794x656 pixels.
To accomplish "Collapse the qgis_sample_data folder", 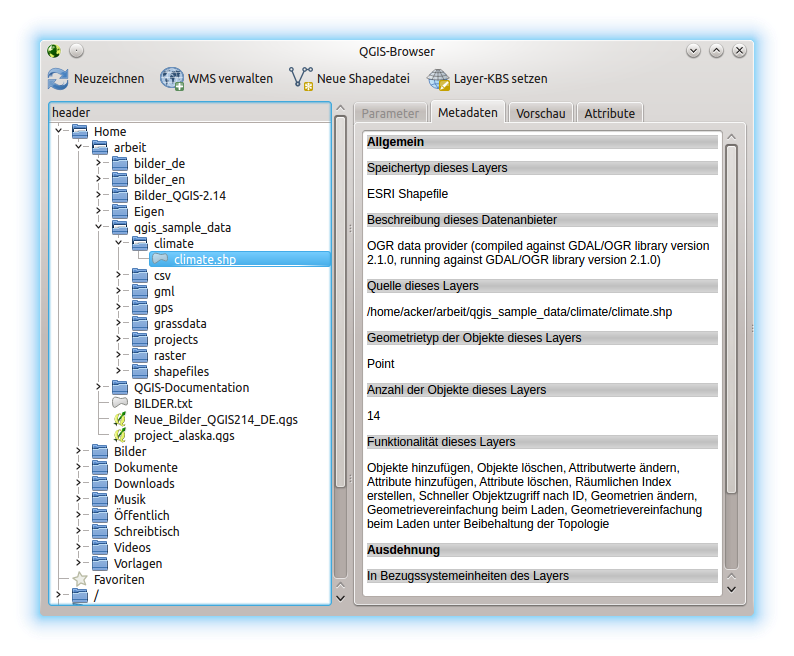I will [99, 228].
